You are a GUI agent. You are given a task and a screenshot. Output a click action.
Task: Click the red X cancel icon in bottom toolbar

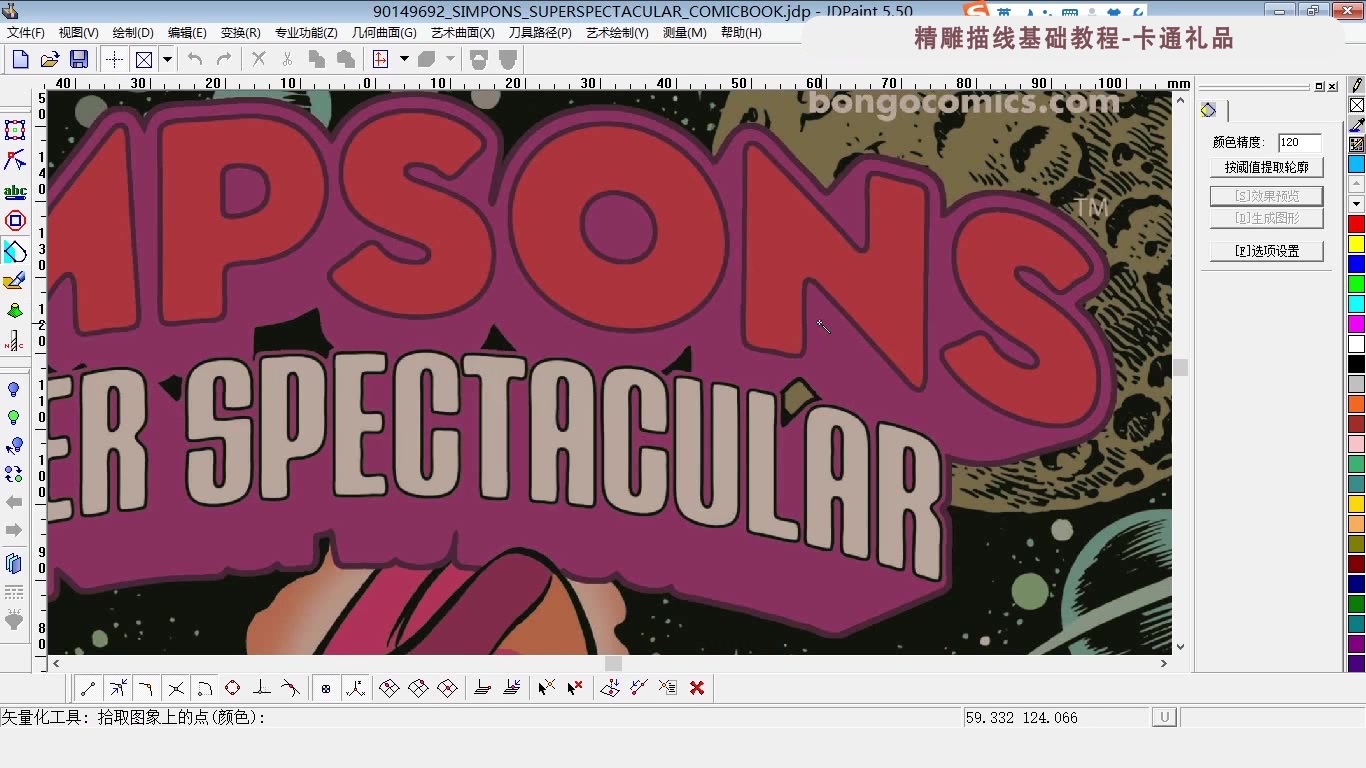tap(697, 688)
